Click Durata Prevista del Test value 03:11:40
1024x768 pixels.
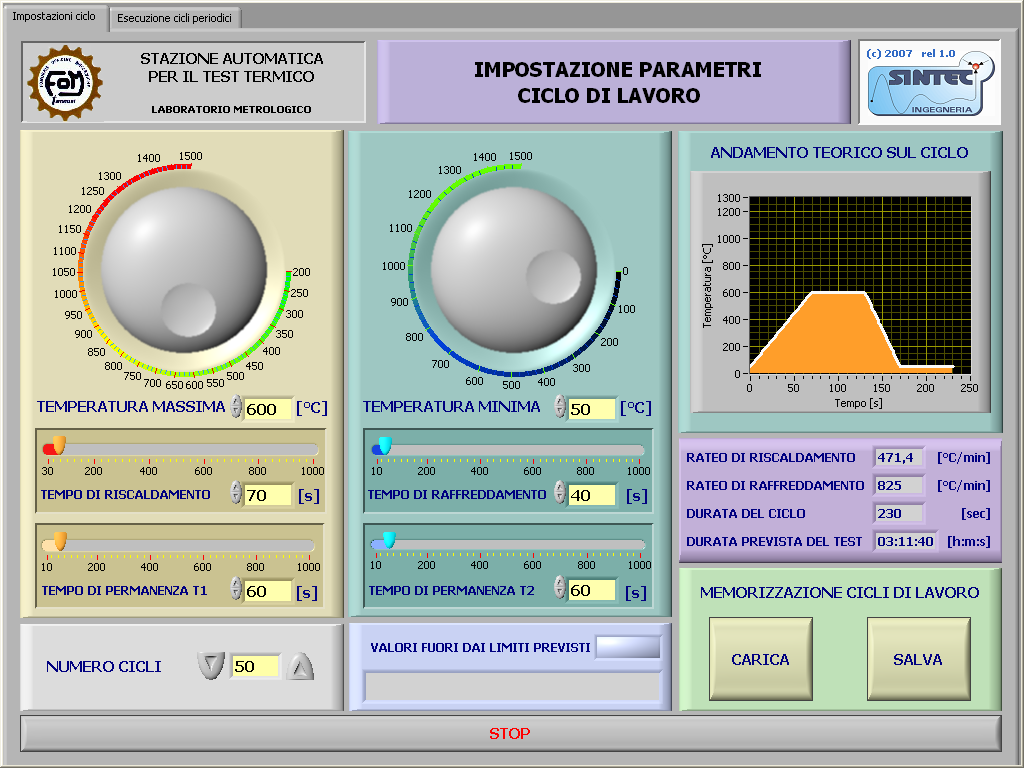pos(906,541)
